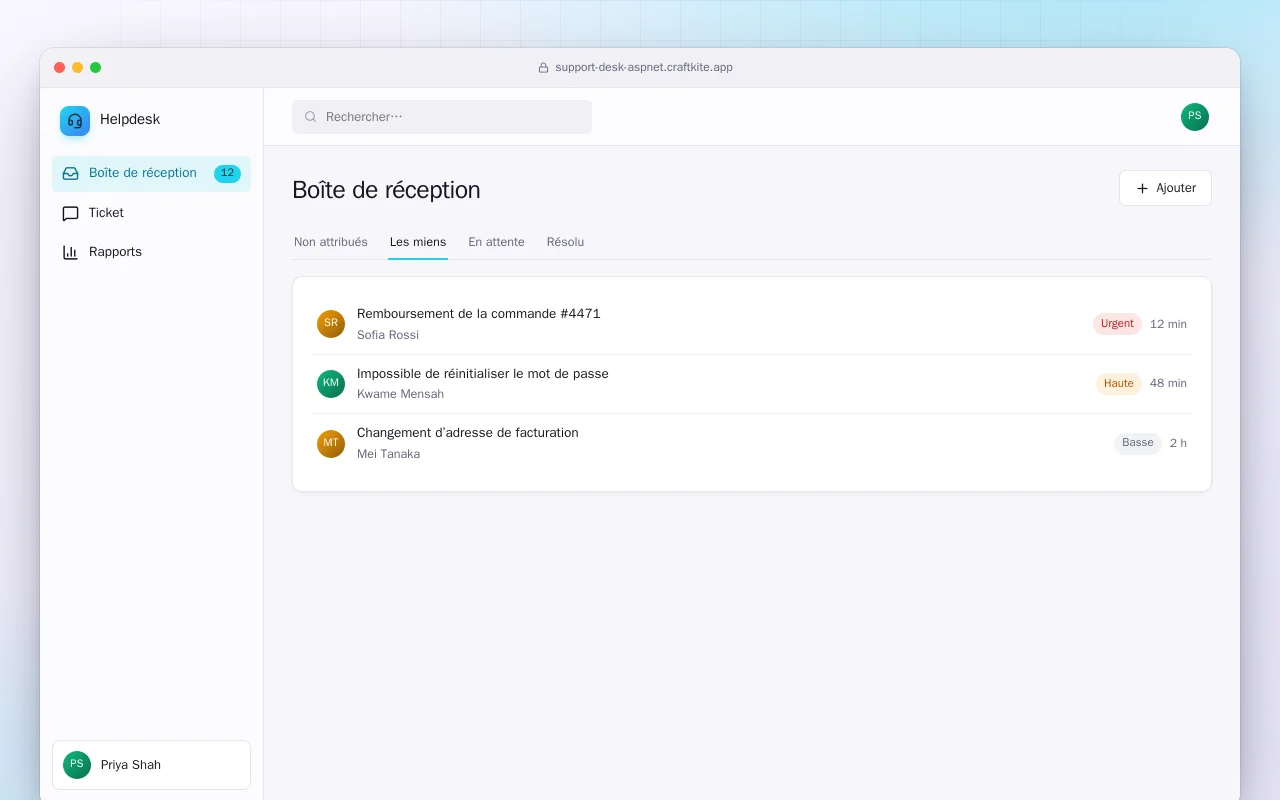Image resolution: width=1280 pixels, height=800 pixels.
Task: Click Kwame Mensah's KM avatar
Action: click(x=331, y=384)
